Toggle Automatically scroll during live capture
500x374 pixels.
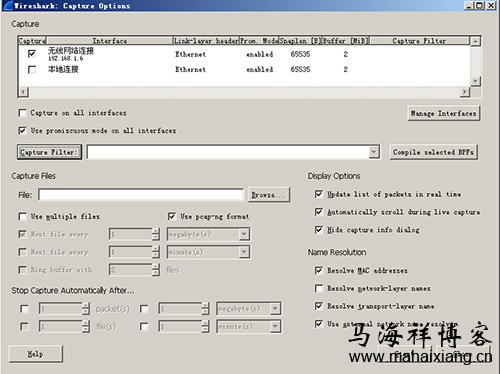(319, 212)
